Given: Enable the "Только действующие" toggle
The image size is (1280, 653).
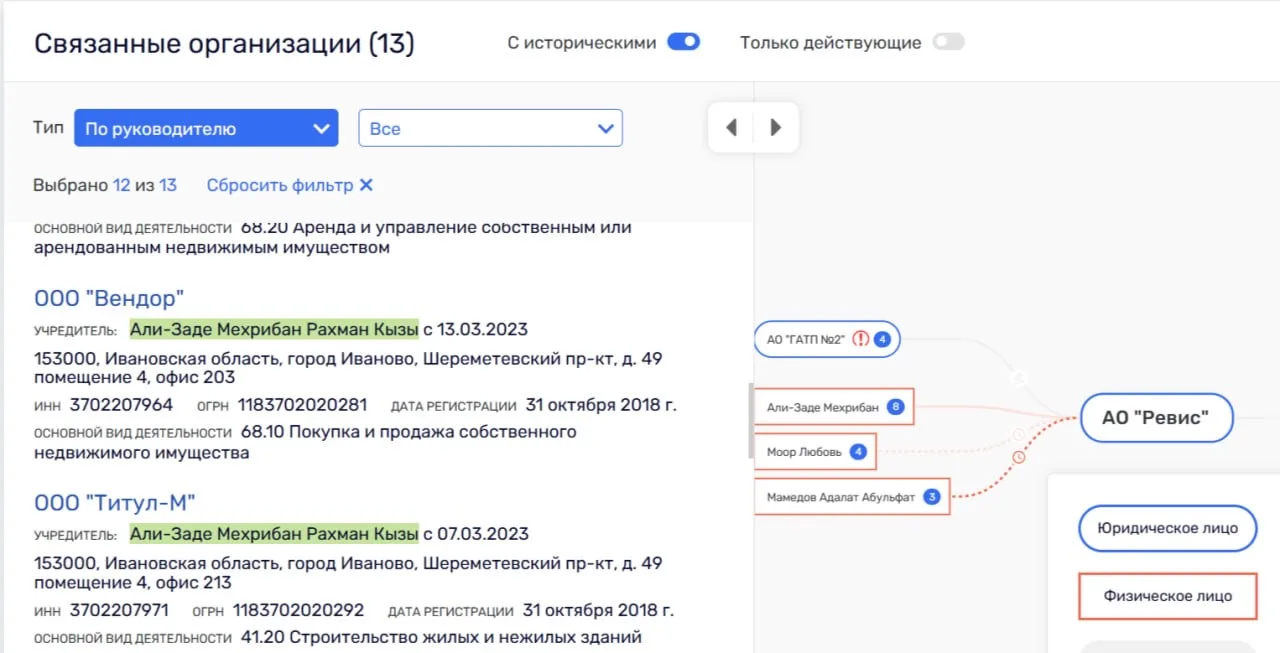Looking at the screenshot, I should coord(948,42).
